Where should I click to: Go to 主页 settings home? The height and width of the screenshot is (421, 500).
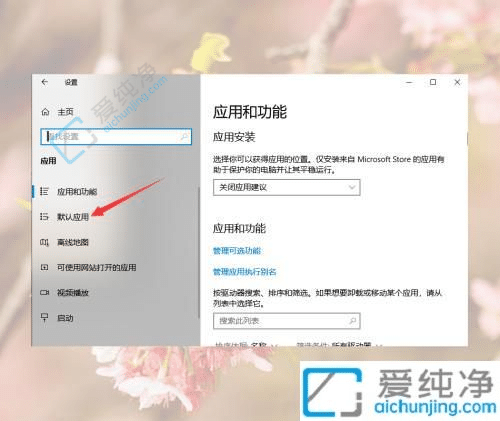(65, 112)
